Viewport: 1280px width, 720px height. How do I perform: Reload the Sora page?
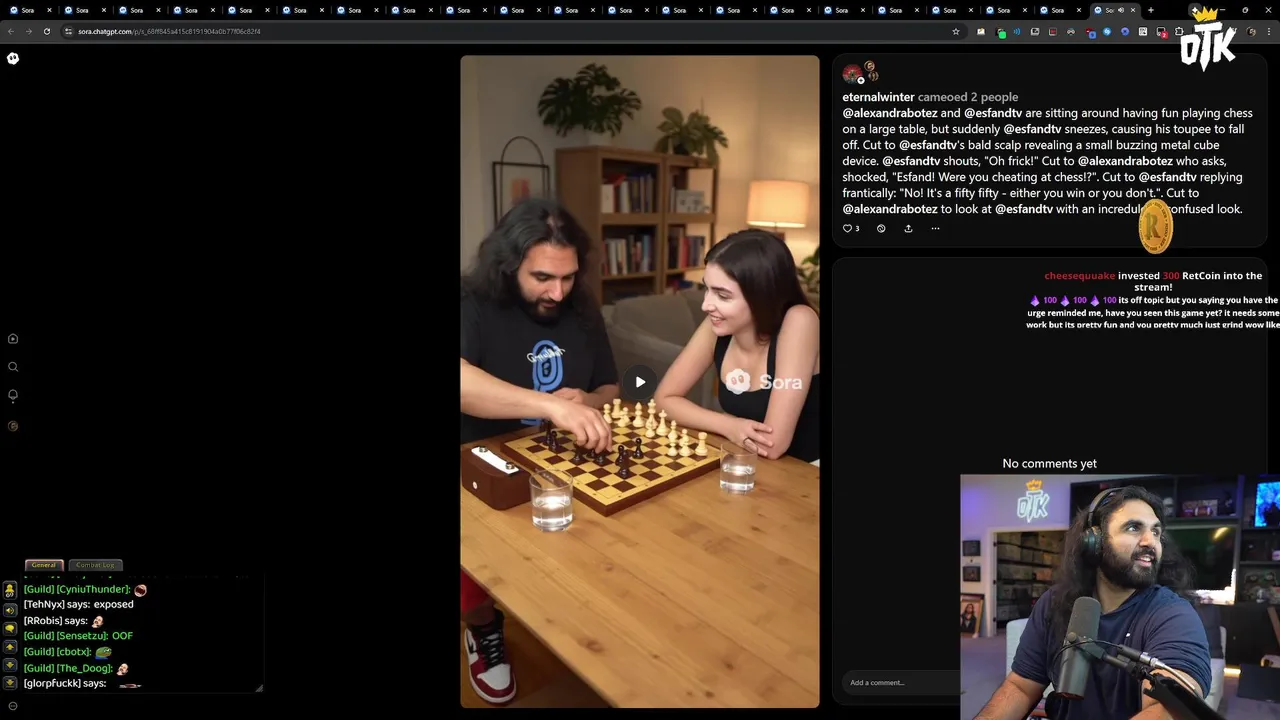click(46, 31)
